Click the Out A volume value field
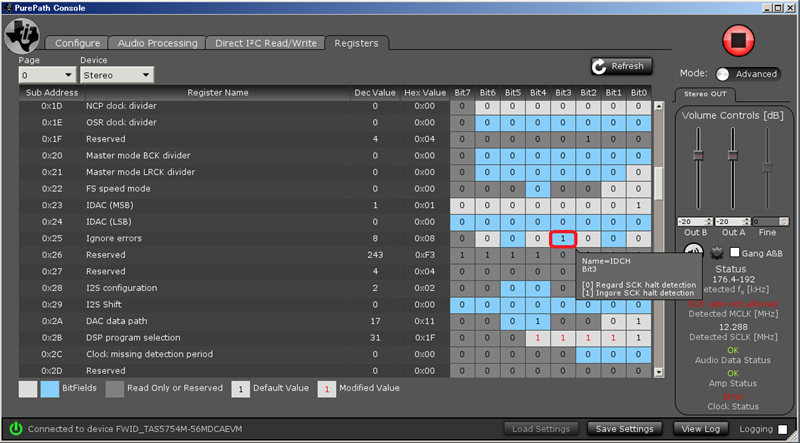The width and height of the screenshot is (800, 443). coord(728,222)
